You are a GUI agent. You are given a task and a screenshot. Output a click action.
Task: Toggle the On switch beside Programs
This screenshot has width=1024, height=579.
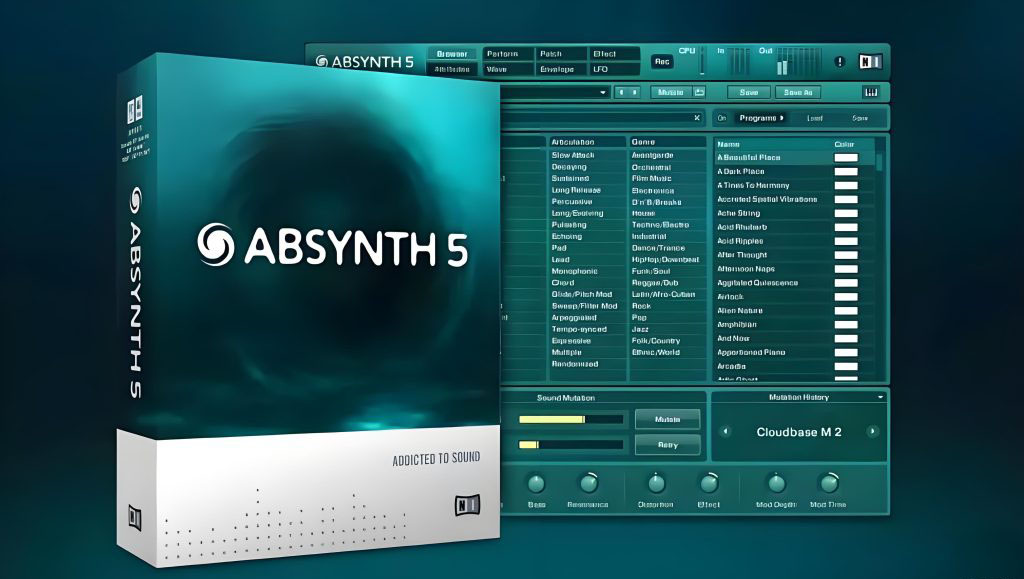[x=722, y=118]
